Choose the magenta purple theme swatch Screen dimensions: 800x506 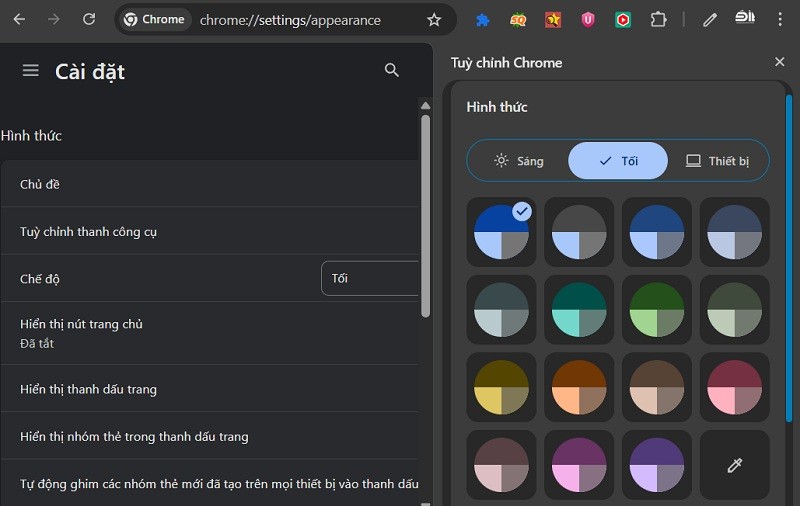click(x=579, y=465)
